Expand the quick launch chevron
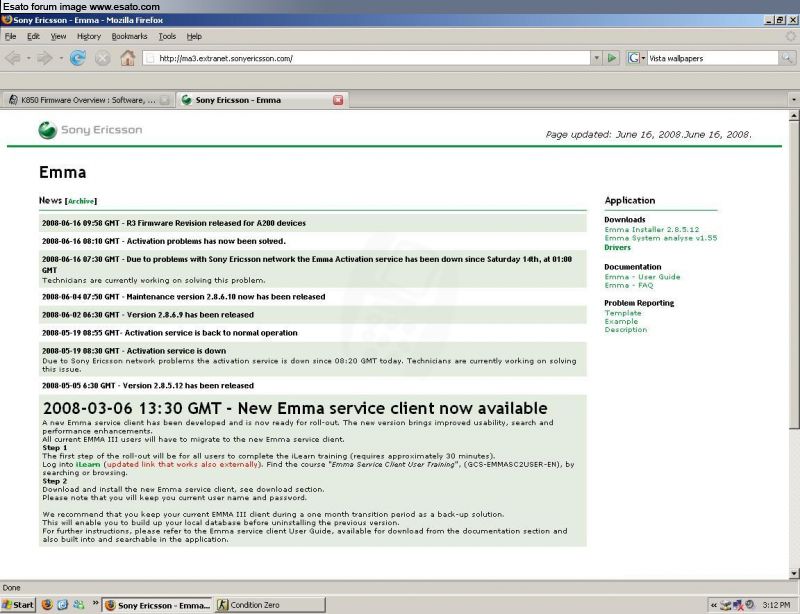 95,603
